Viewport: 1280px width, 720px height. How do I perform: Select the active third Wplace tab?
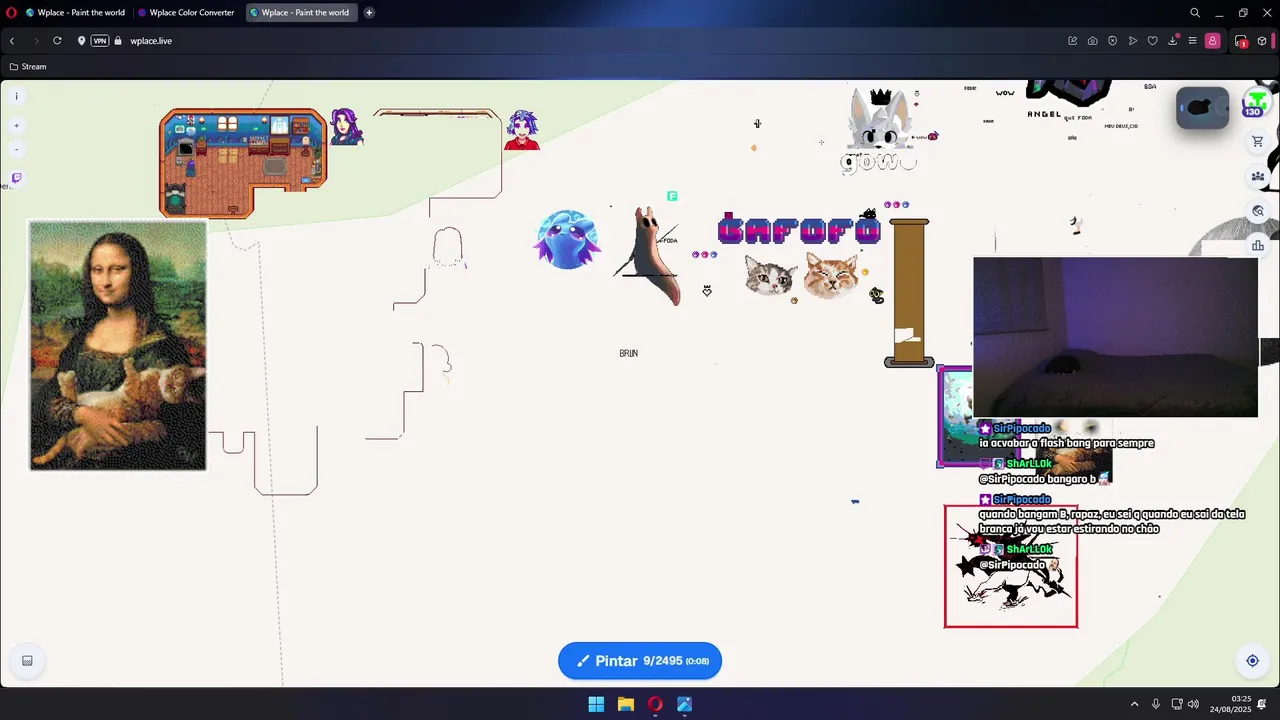301,13
